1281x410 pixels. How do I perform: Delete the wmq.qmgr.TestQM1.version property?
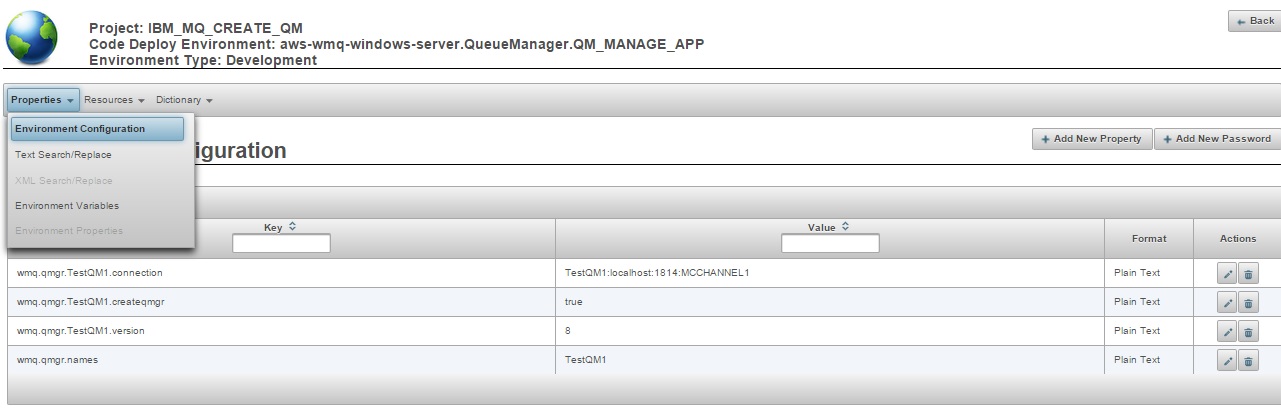point(1248,332)
